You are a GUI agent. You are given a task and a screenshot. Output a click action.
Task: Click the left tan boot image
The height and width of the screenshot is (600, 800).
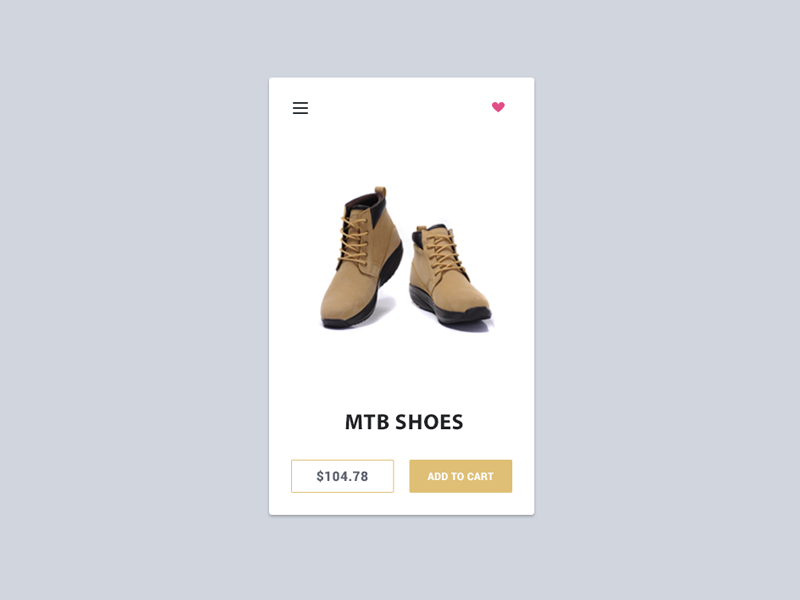pos(360,258)
